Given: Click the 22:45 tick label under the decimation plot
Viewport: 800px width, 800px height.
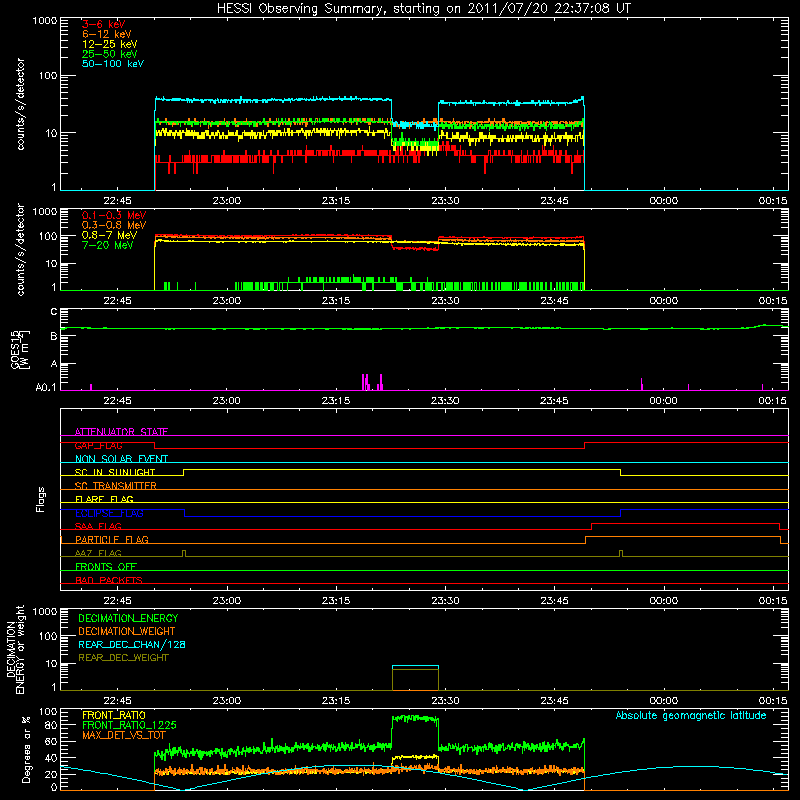Looking at the screenshot, I should coord(117,701).
